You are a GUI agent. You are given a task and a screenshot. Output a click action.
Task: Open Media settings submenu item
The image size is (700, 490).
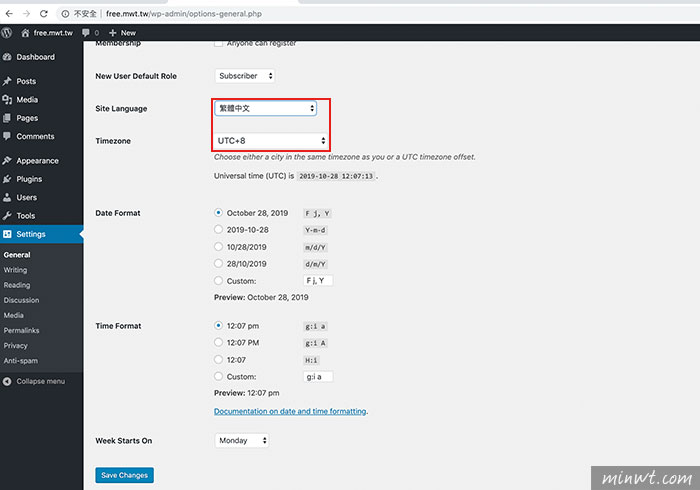click(13, 315)
